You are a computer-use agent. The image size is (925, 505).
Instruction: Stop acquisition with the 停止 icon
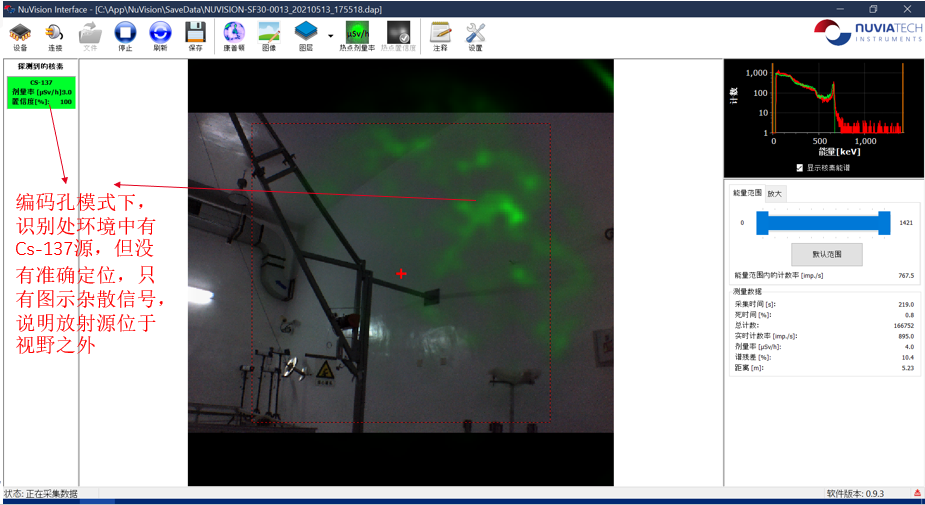pos(125,34)
